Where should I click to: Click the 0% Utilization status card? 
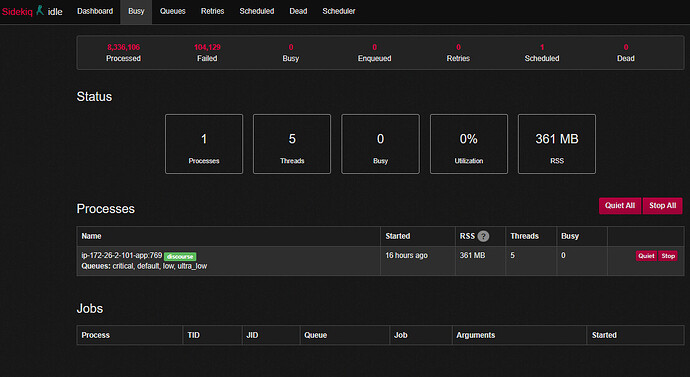(469, 144)
